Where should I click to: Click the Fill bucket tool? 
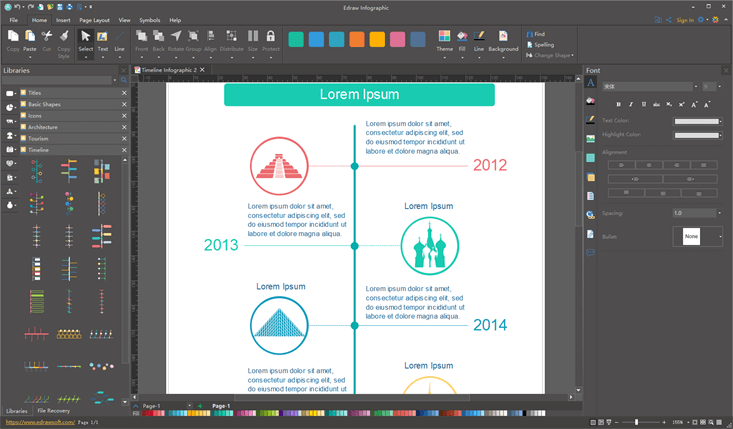pos(462,40)
